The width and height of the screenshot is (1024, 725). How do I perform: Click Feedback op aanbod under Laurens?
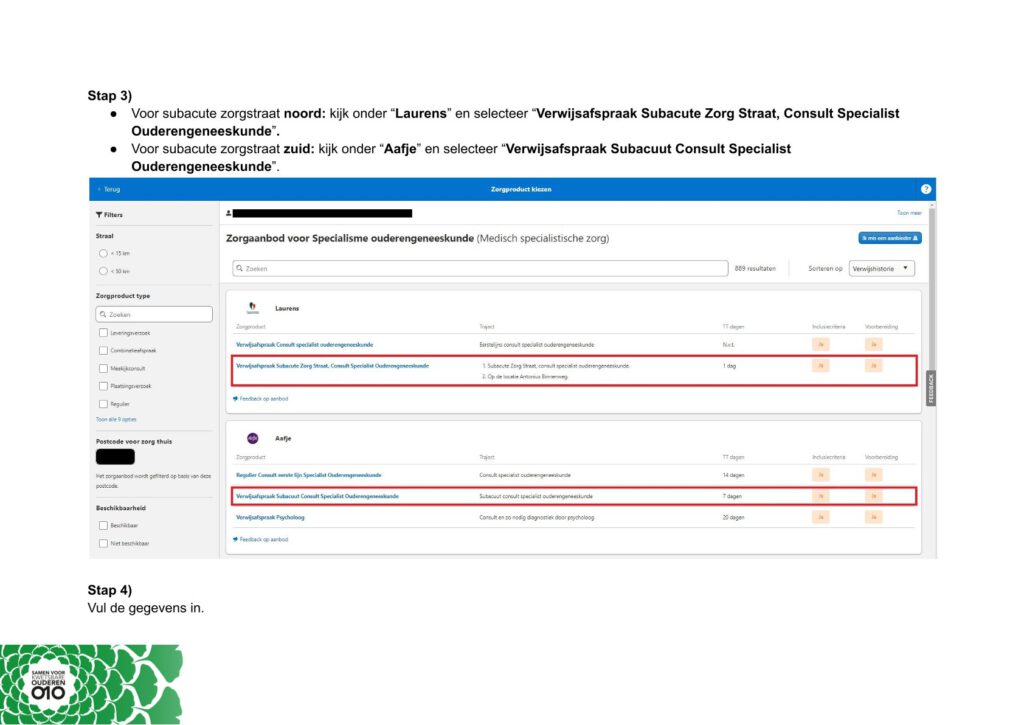click(261, 398)
